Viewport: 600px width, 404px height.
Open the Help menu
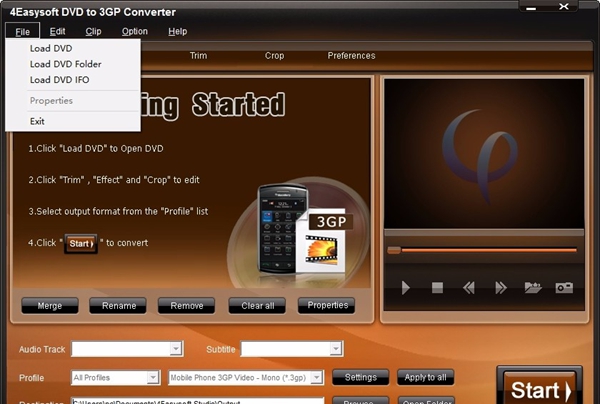178,31
